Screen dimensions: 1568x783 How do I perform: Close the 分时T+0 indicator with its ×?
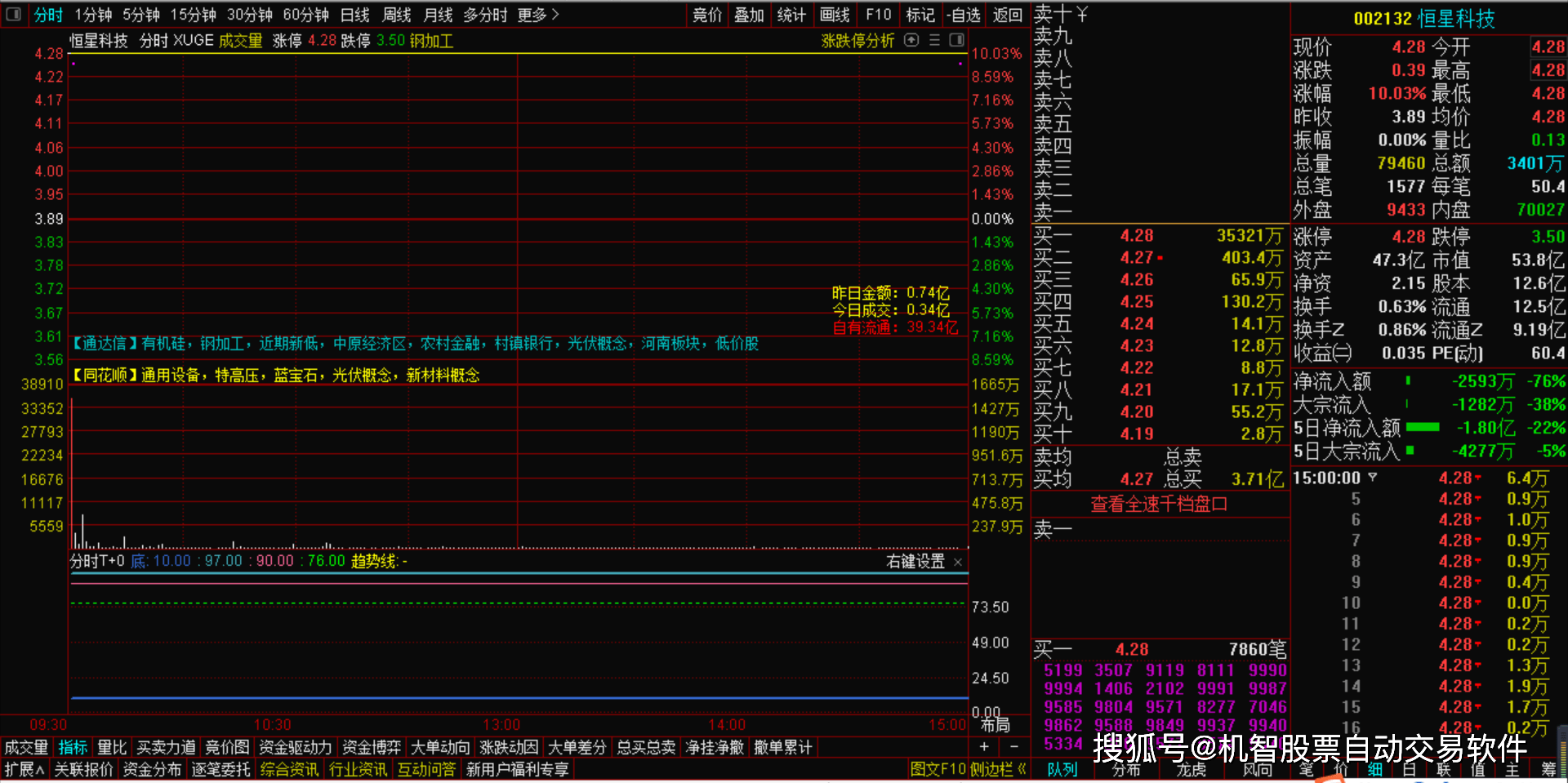pyautogui.click(x=957, y=561)
